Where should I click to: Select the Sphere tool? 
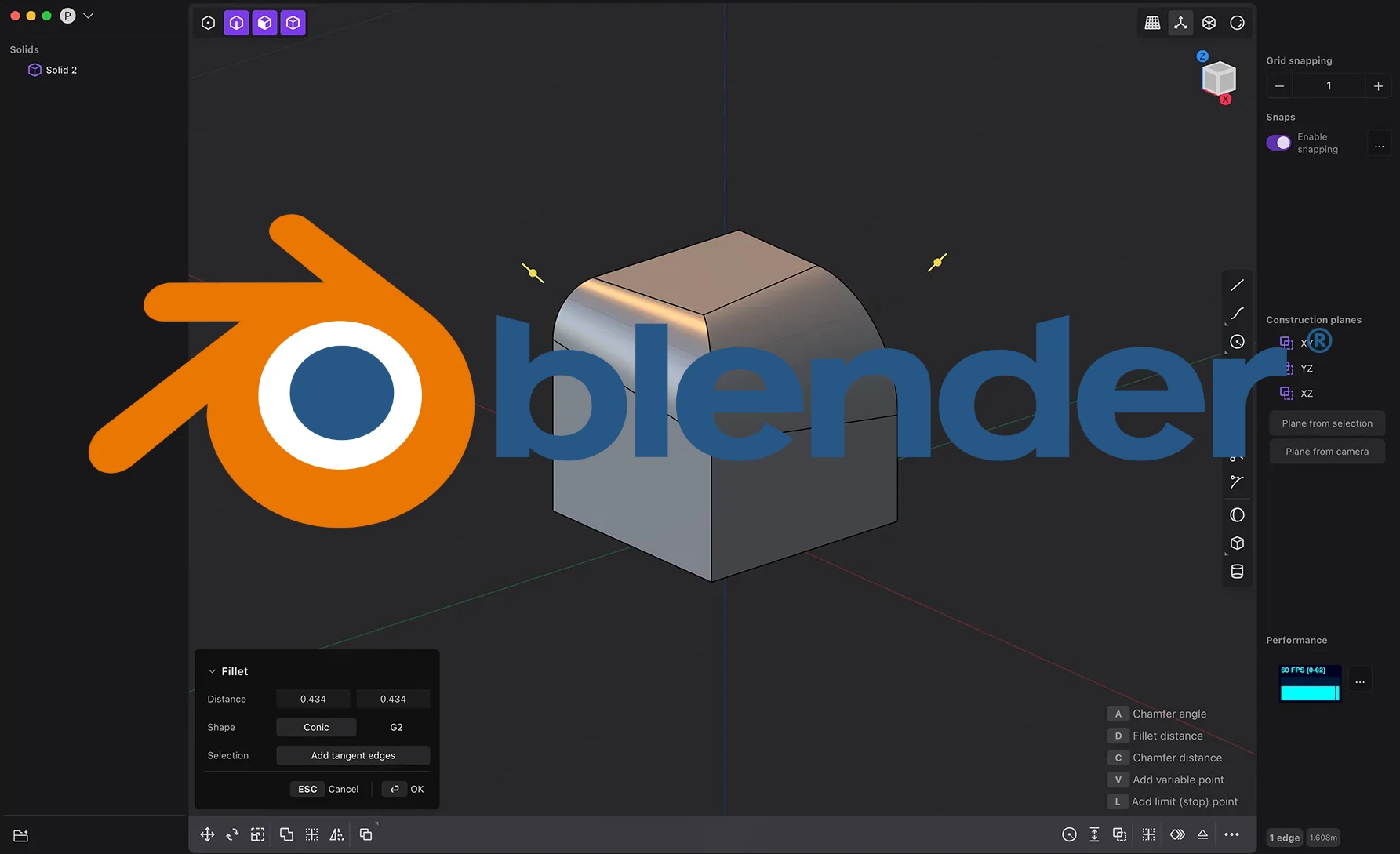tap(1237, 515)
